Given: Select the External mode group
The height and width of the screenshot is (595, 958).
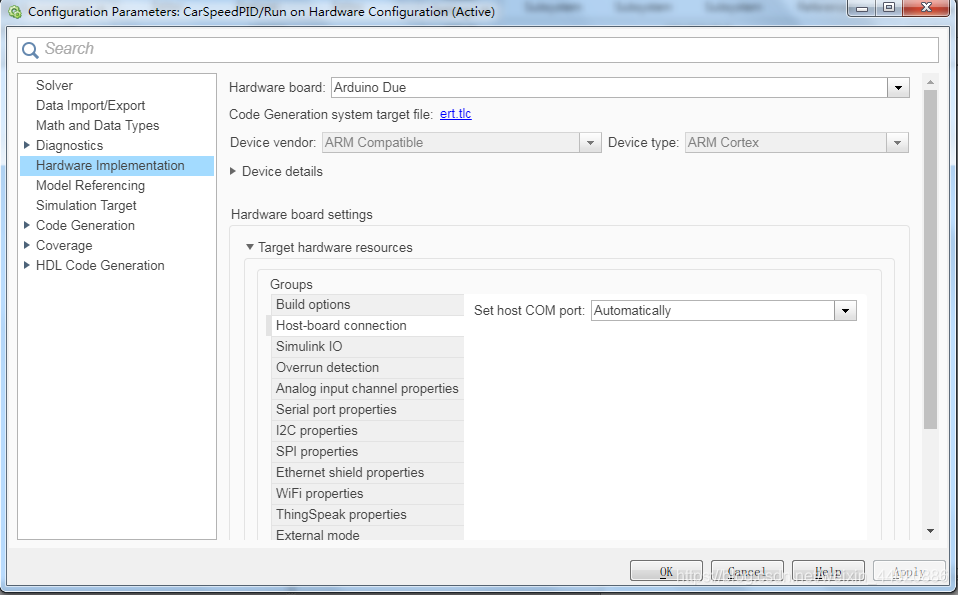Looking at the screenshot, I should pos(367,533).
